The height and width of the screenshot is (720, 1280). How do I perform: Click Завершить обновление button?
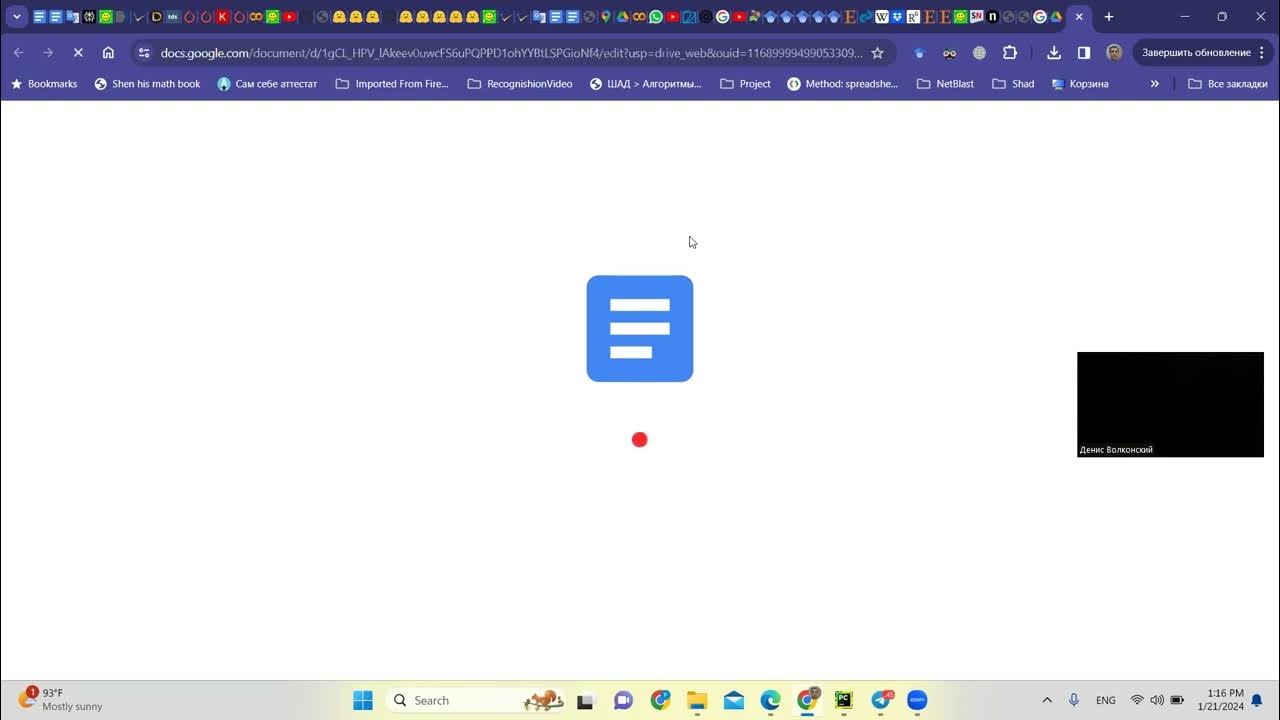[1203, 53]
